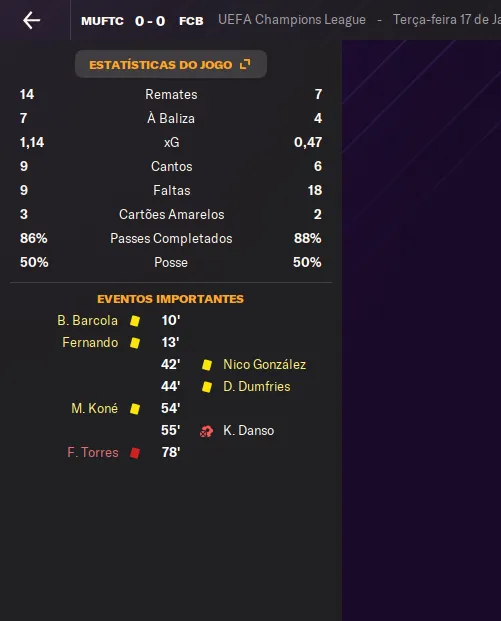Viewport: 501px width, 621px height.
Task: Click B. Barcola's yellow card icon
Action: tap(135, 320)
